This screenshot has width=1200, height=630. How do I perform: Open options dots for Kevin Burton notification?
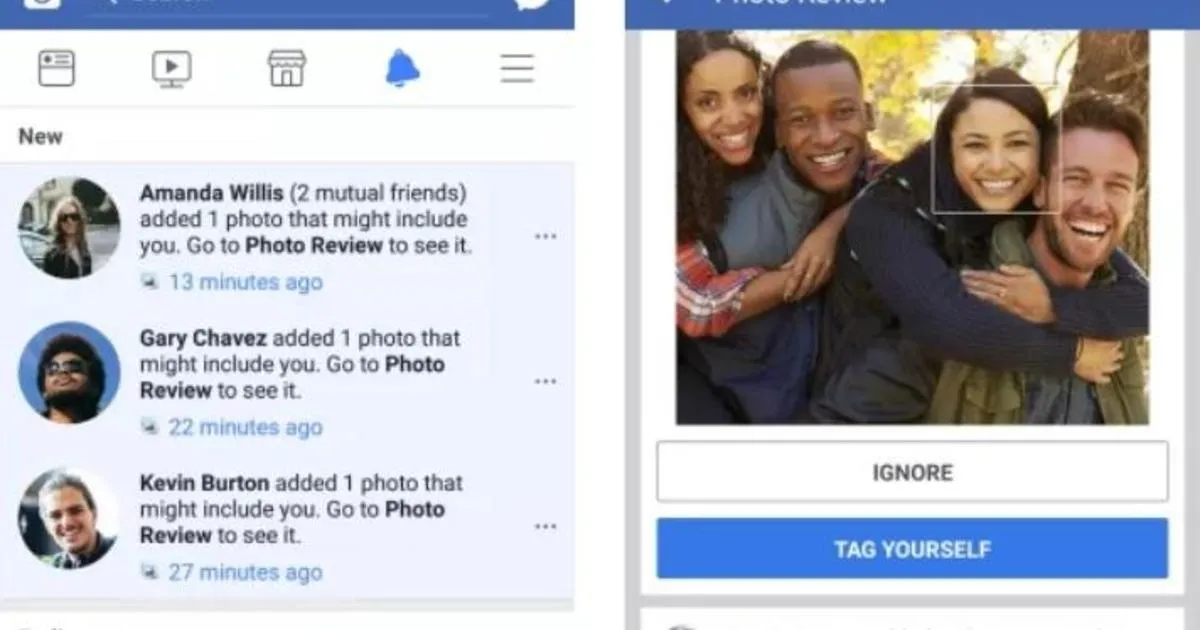(545, 527)
